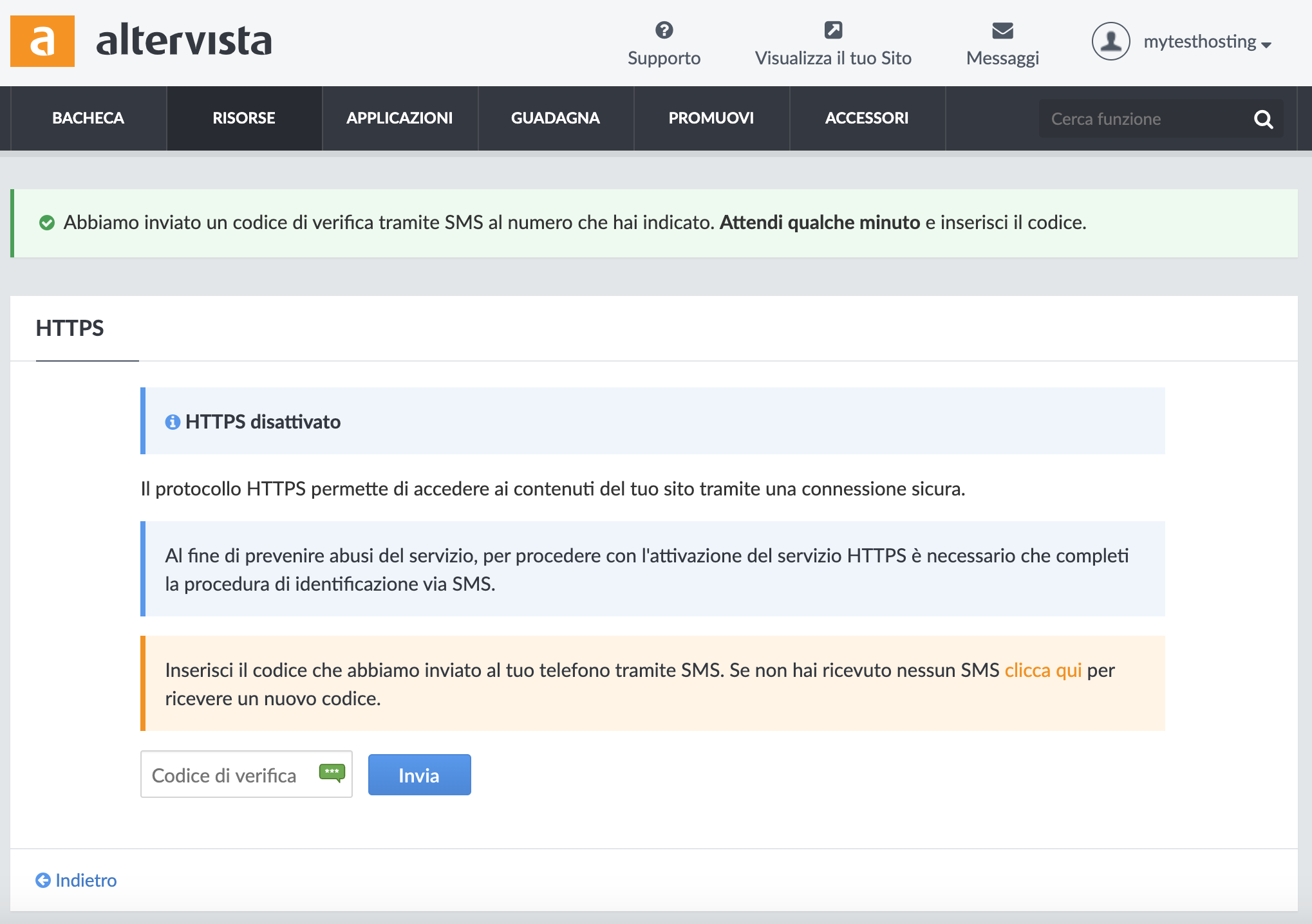Open the Messaggi envelope icon
Screen dimensions: 1312x924
tap(1002, 30)
